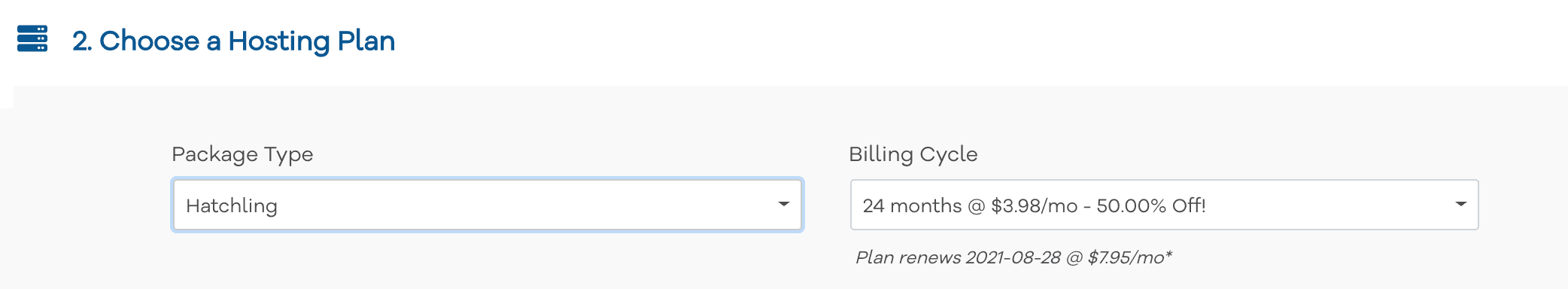Click the caret arrow in the Hatchling select box

[783, 204]
